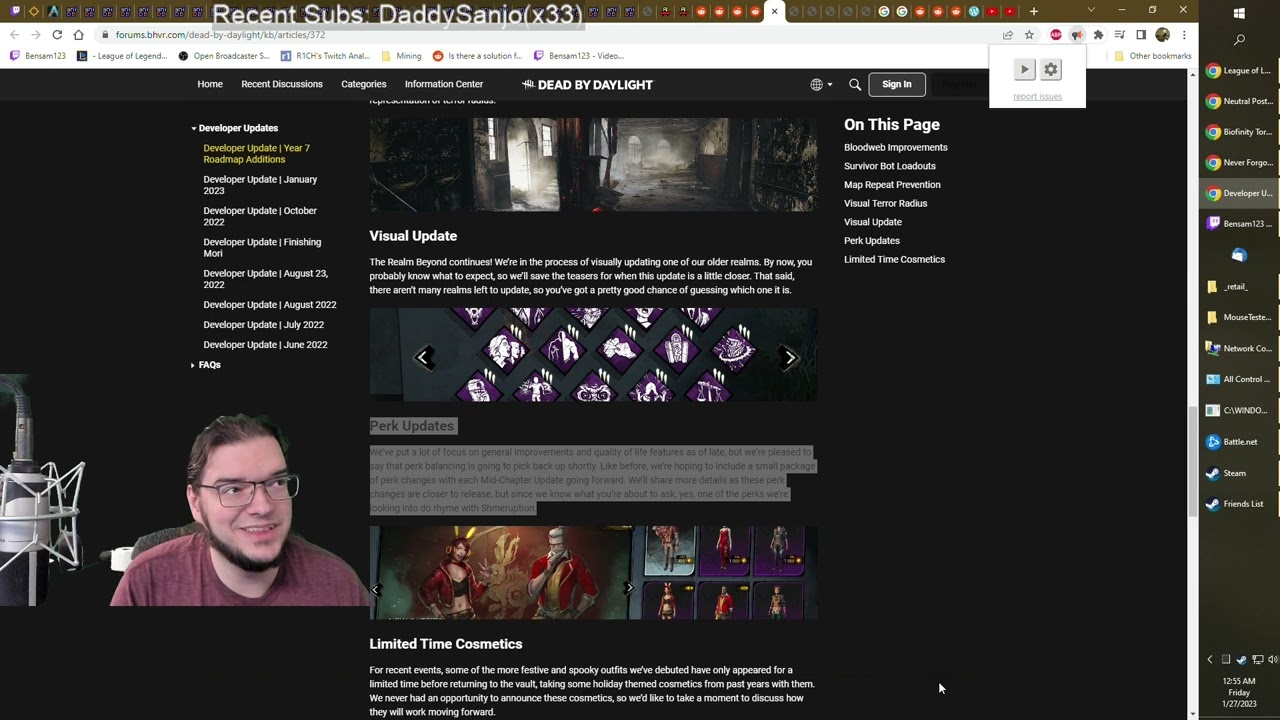
Task: Jump to Perk Updates in On This Page
Action: click(x=872, y=241)
